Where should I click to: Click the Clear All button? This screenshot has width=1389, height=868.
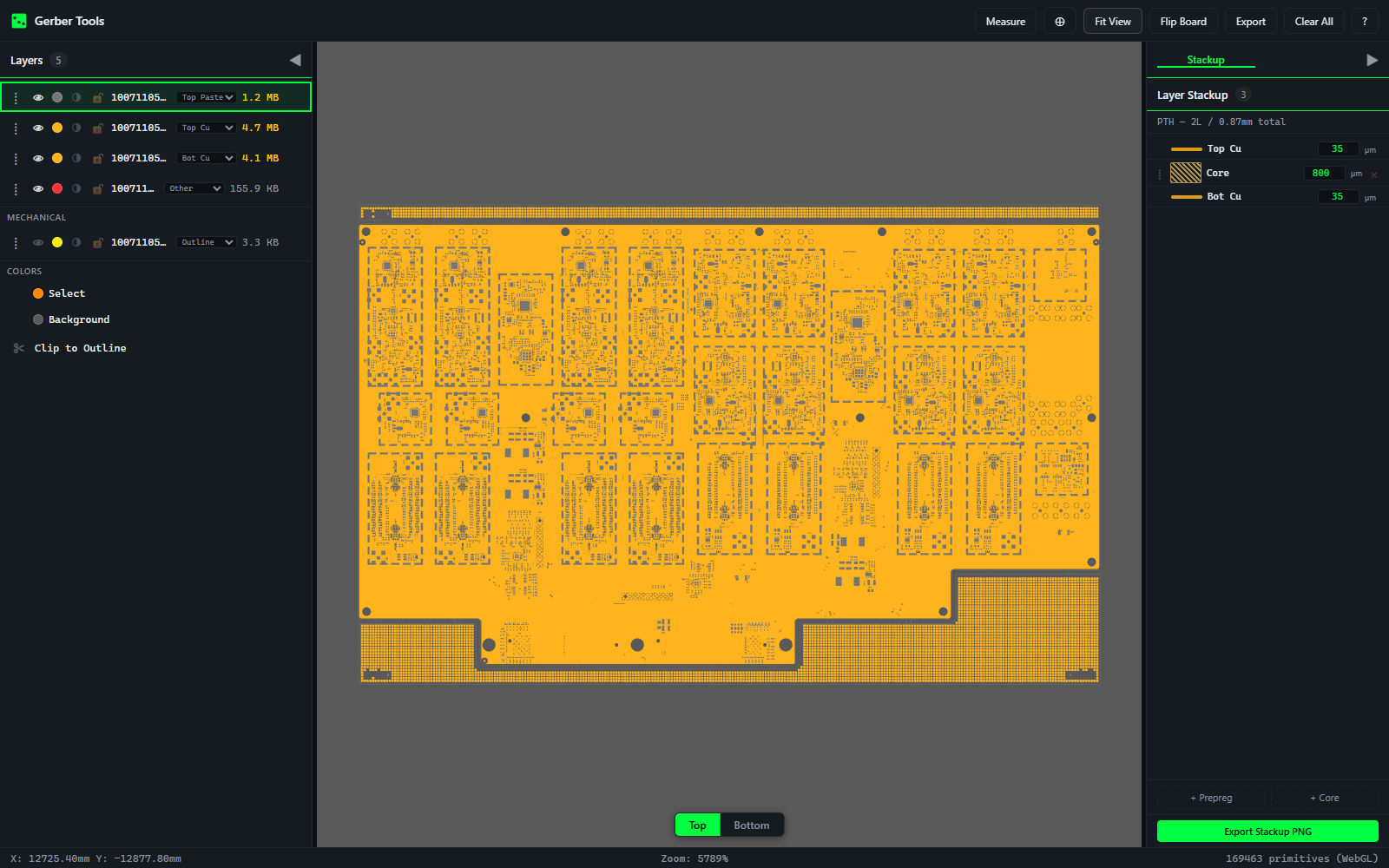1314,22
